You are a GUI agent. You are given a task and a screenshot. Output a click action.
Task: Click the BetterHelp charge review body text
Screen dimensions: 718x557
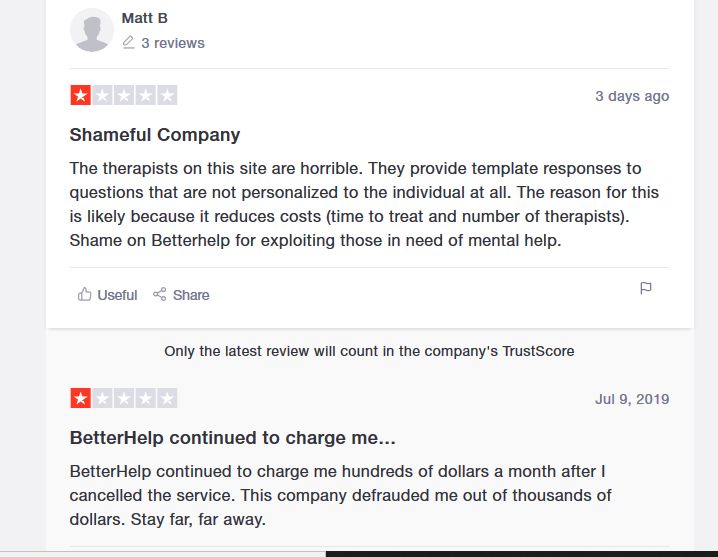coord(340,495)
